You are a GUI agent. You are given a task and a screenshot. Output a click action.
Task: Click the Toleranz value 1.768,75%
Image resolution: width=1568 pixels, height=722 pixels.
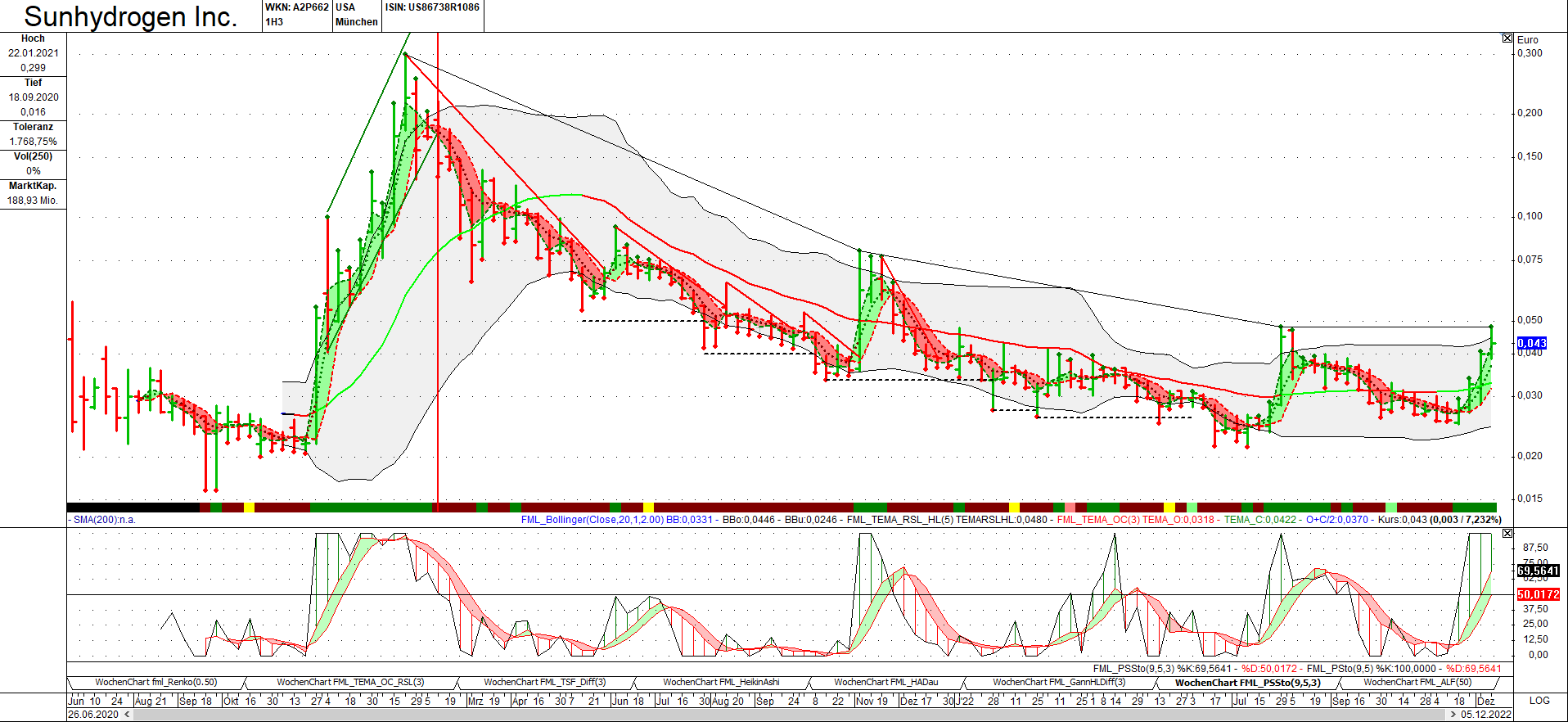34,142
